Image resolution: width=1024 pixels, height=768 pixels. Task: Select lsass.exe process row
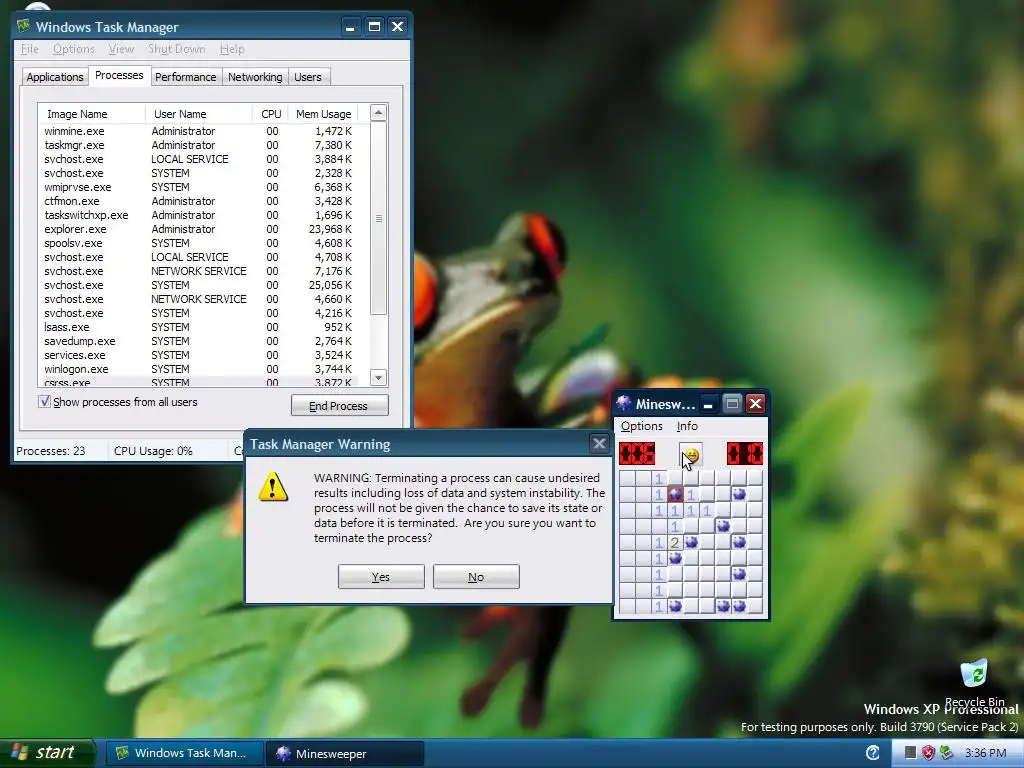198,327
